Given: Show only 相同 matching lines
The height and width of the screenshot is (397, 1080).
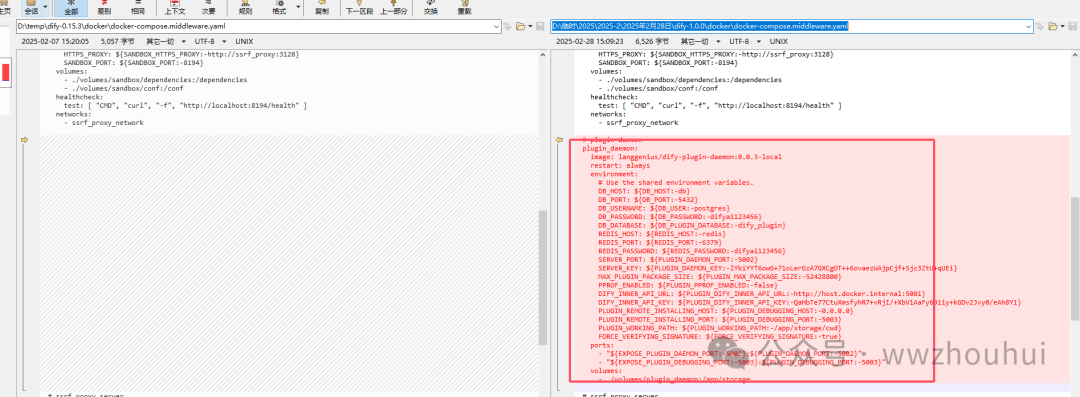Looking at the screenshot, I should pos(138,8).
